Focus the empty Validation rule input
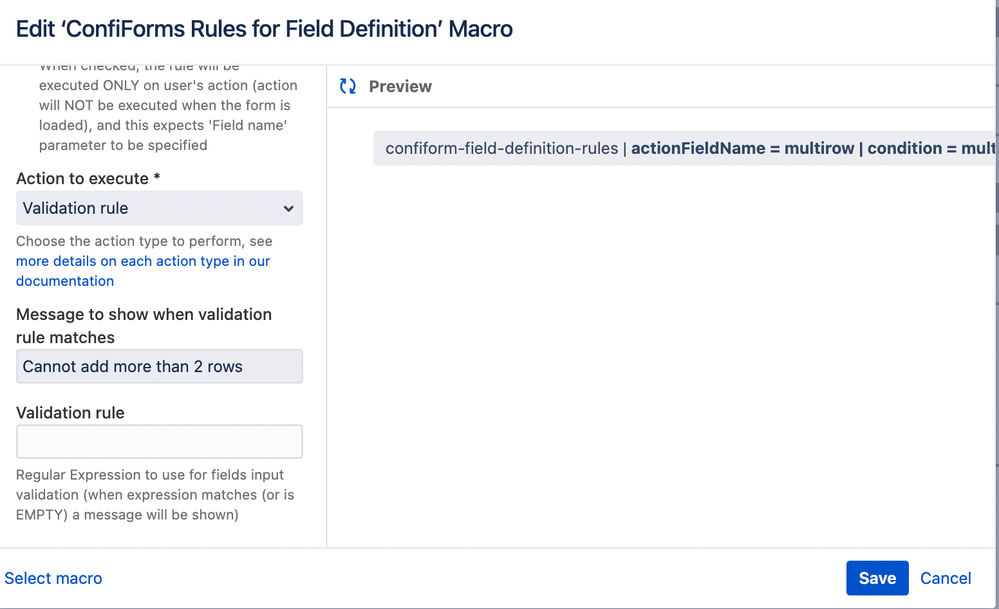This screenshot has height=609, width=999. [x=159, y=442]
